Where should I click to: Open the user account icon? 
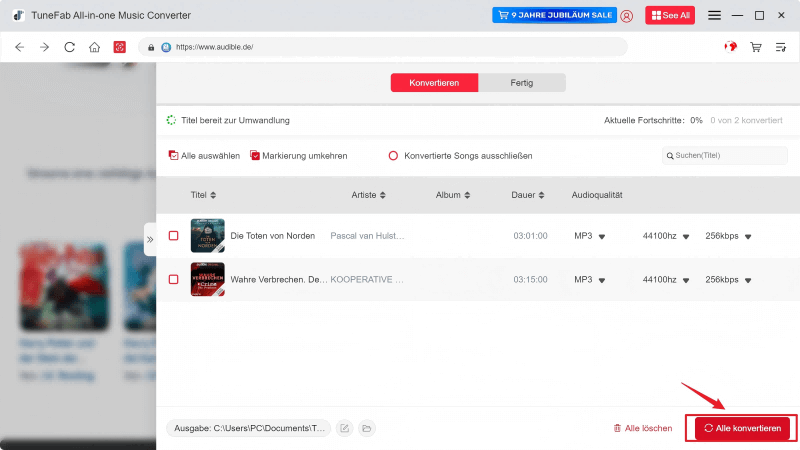627,16
